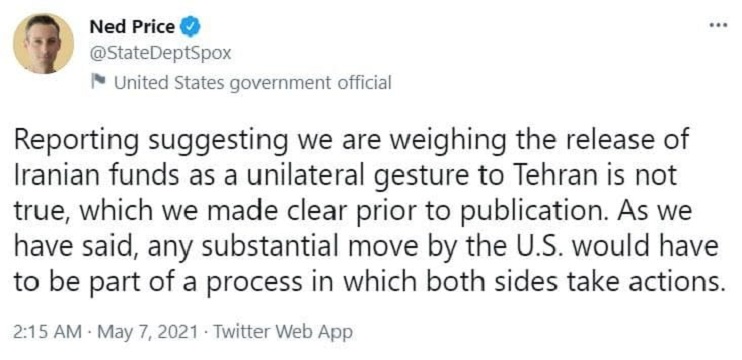Open the @StateDeptSpox handle link
Viewport: 742px width, 360px height.
(x=160, y=54)
